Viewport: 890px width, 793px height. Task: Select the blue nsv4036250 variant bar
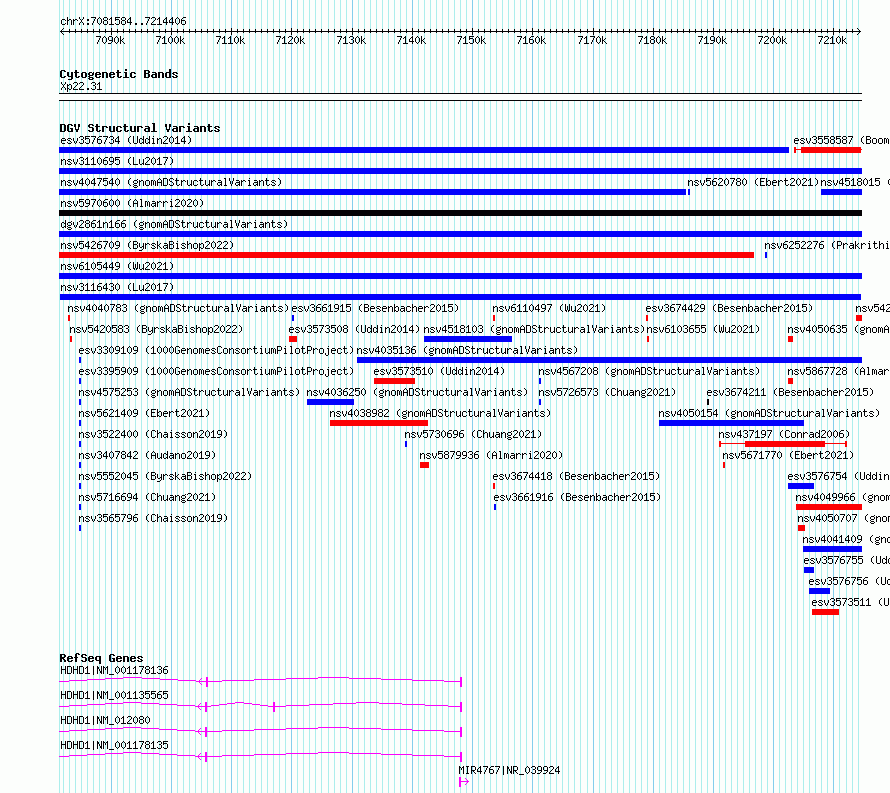click(x=330, y=402)
